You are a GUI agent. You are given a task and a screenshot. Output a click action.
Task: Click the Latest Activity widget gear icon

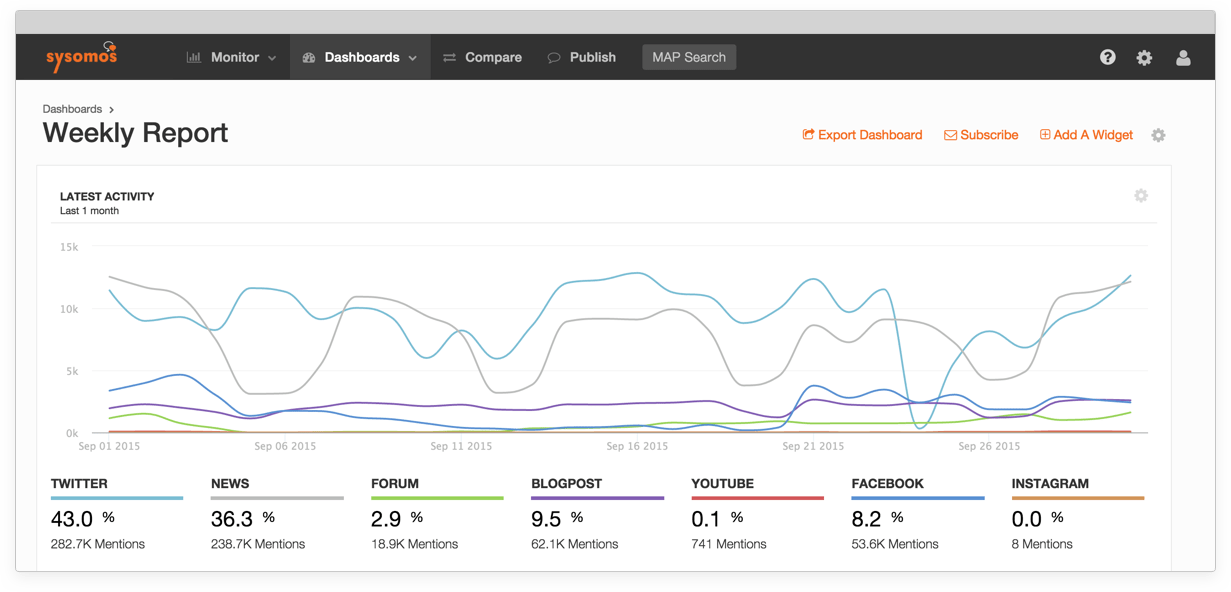pyautogui.click(x=1140, y=196)
